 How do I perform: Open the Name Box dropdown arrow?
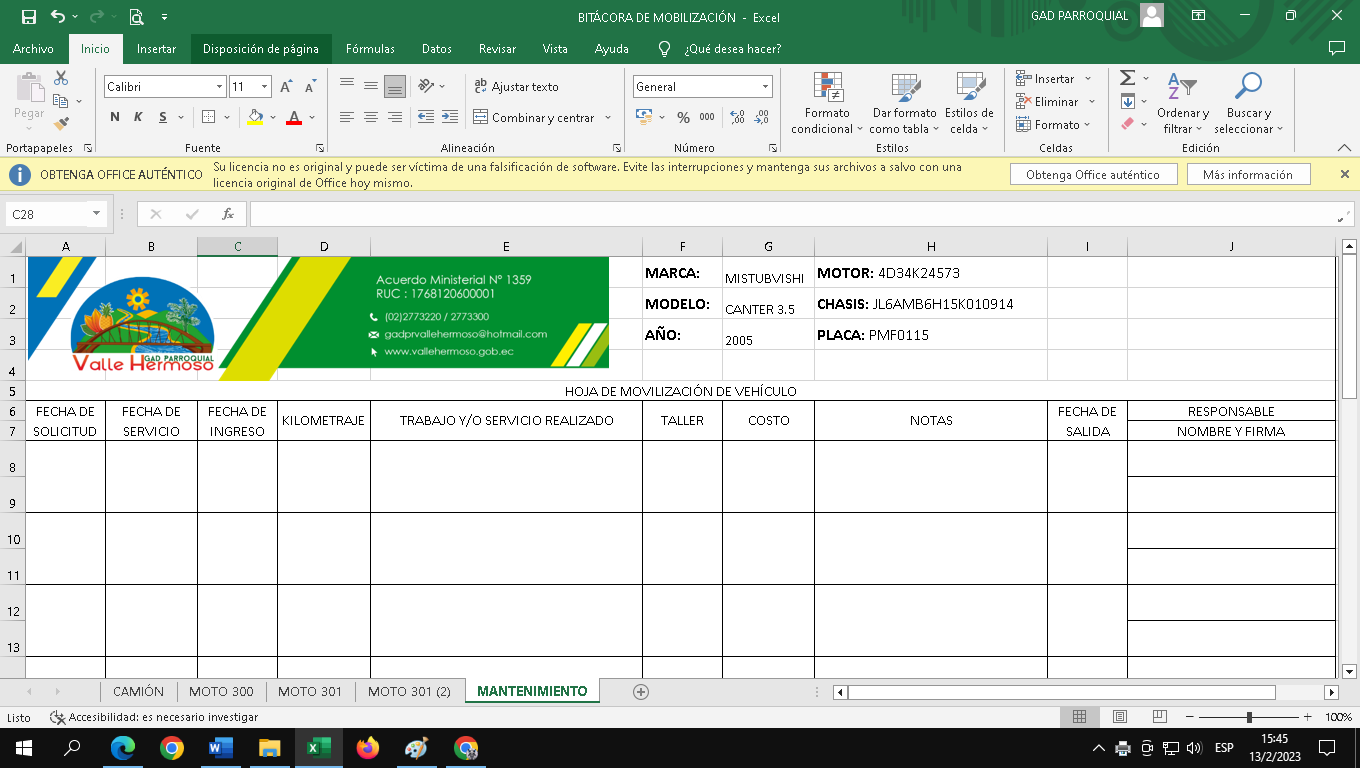(96, 214)
